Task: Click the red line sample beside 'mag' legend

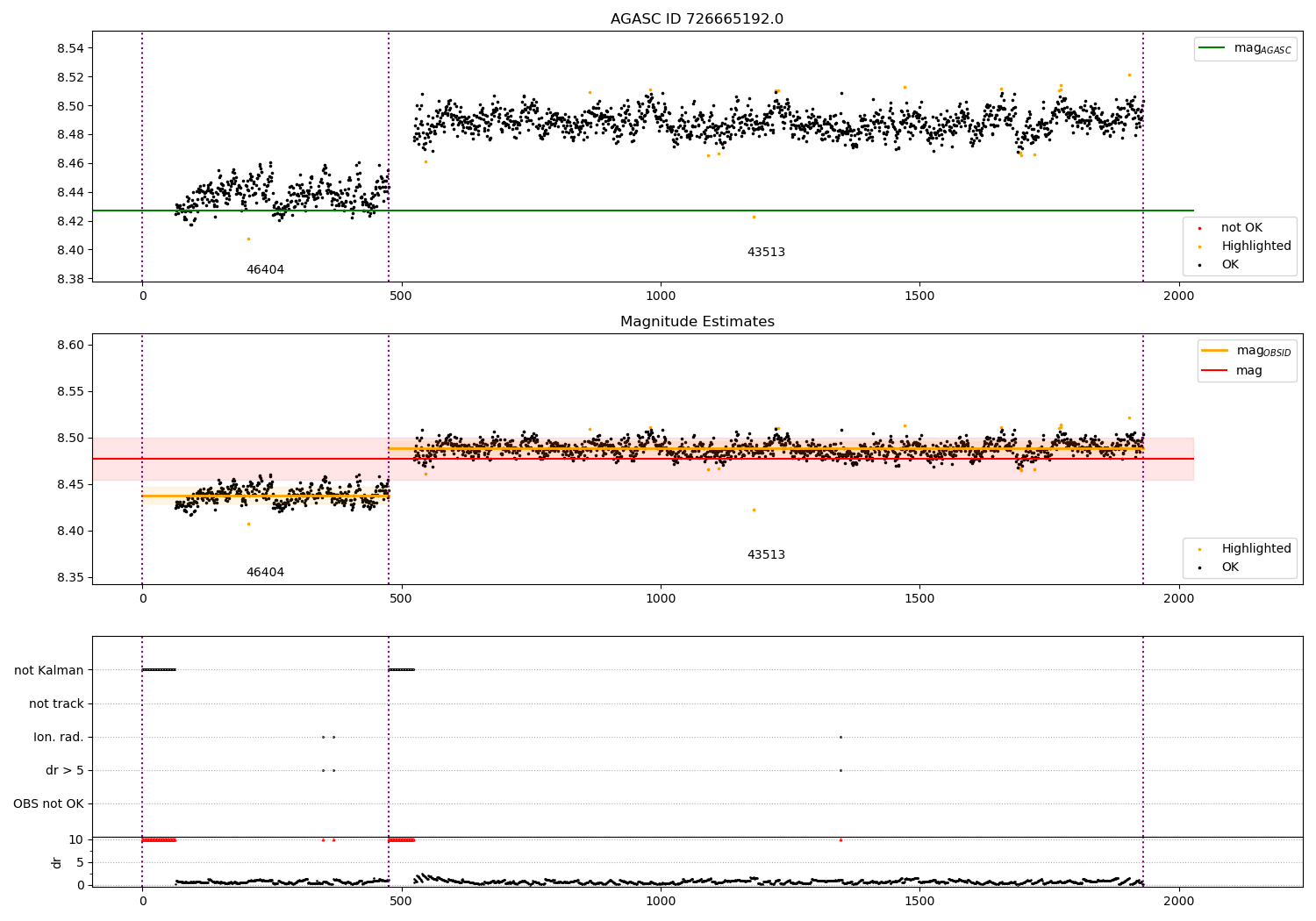Action: 1215,371
